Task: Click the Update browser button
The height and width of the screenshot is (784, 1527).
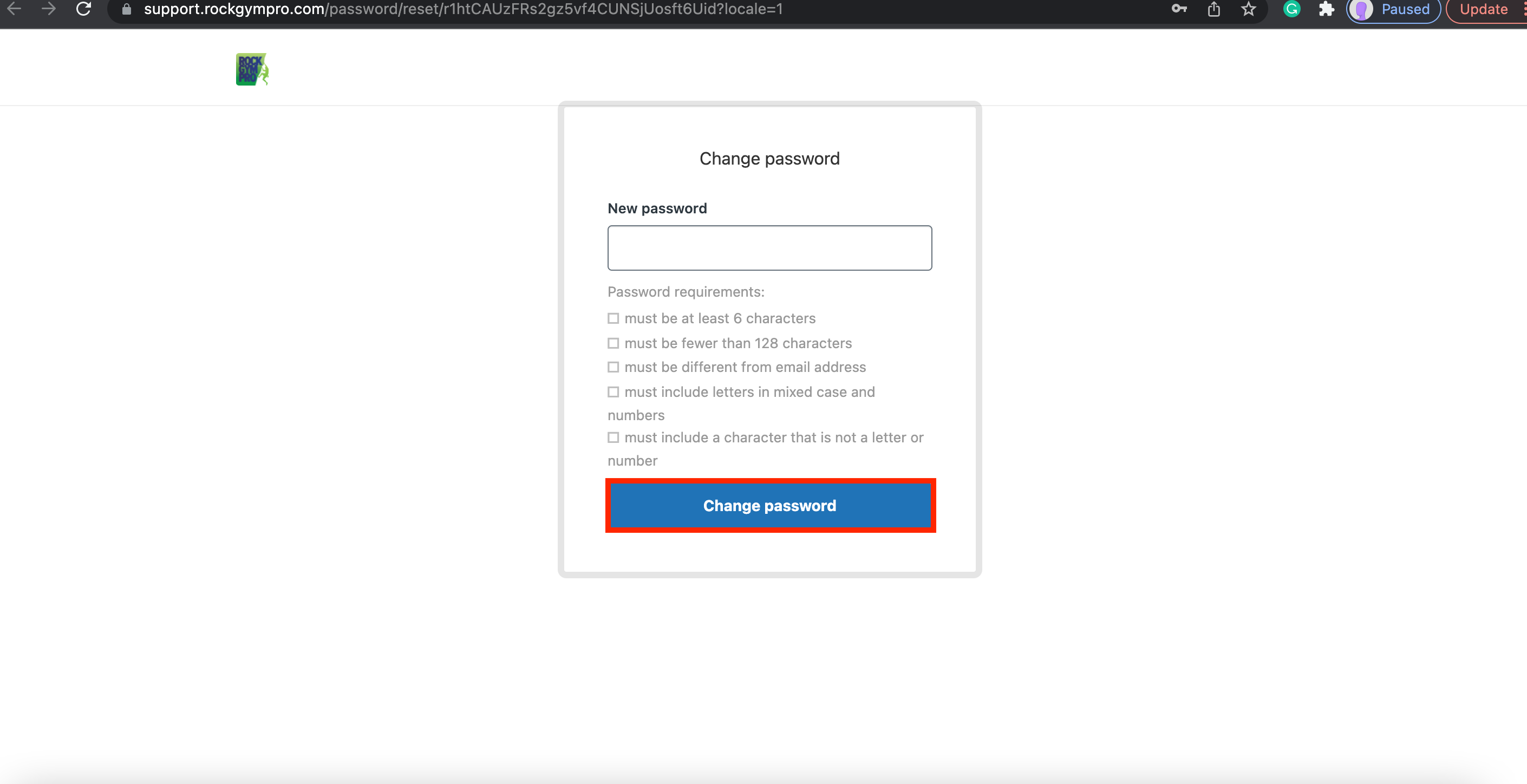Action: 1483,10
